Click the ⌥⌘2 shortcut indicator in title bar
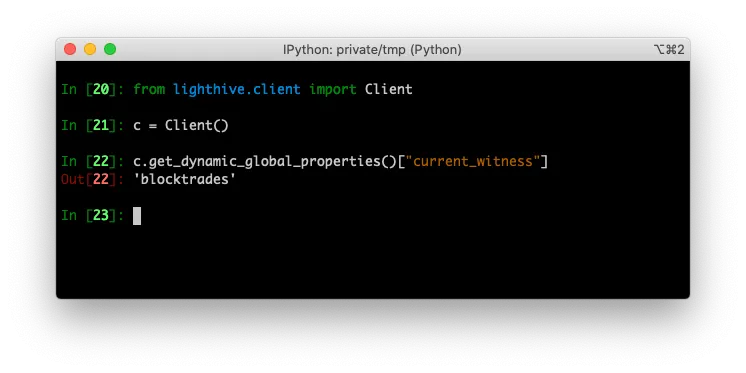Screen dimensions: 746x373 pyautogui.click(x=669, y=49)
